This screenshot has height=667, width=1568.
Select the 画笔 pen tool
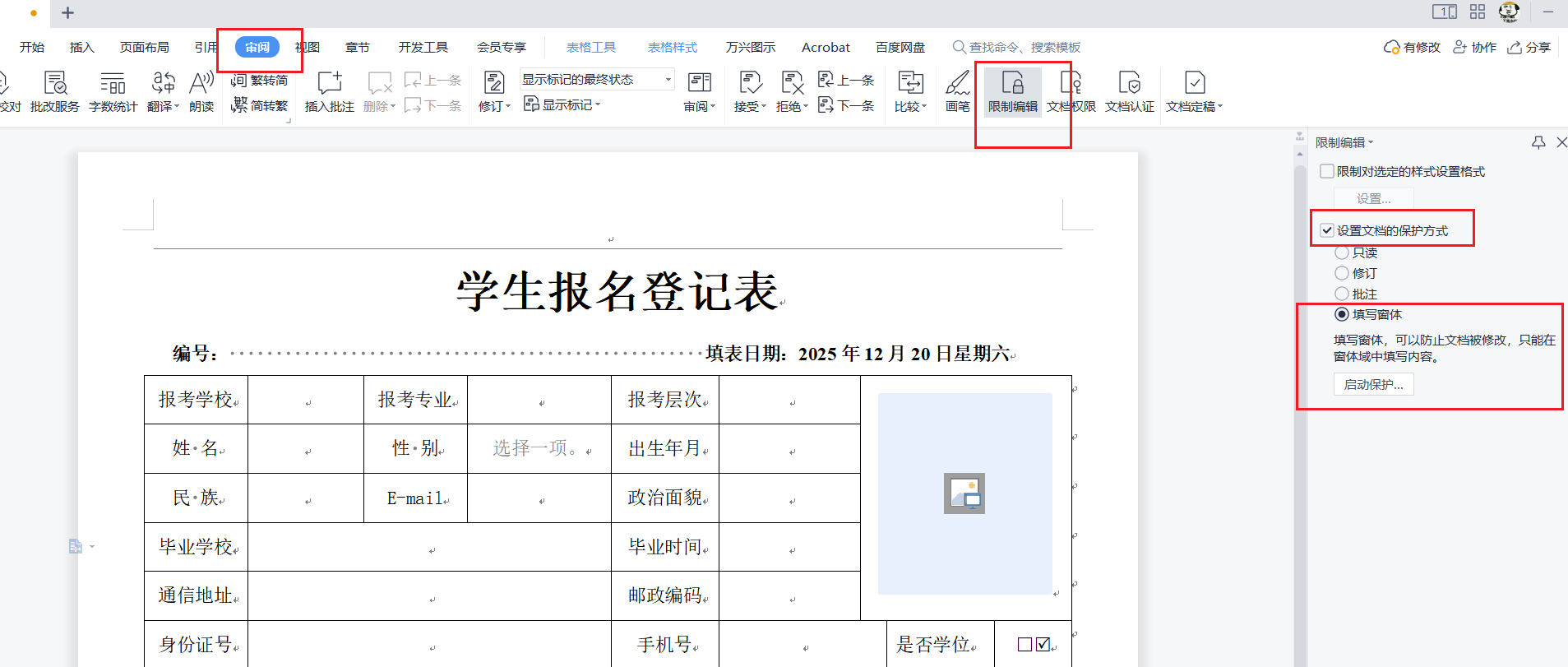click(x=957, y=91)
